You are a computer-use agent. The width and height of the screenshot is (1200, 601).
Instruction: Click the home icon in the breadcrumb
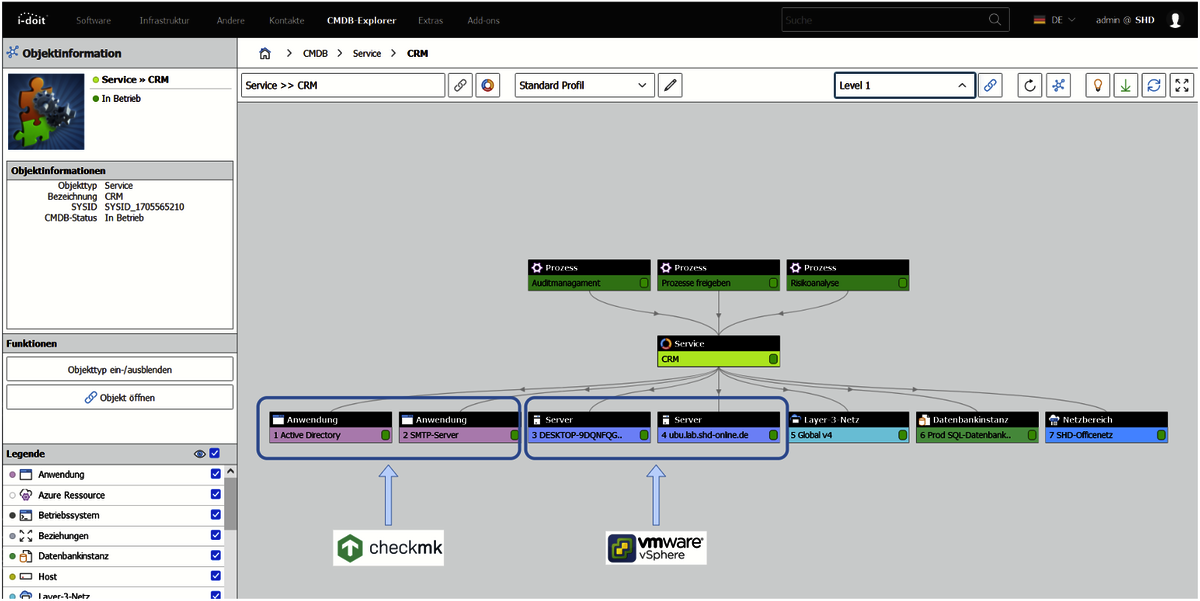[265, 53]
